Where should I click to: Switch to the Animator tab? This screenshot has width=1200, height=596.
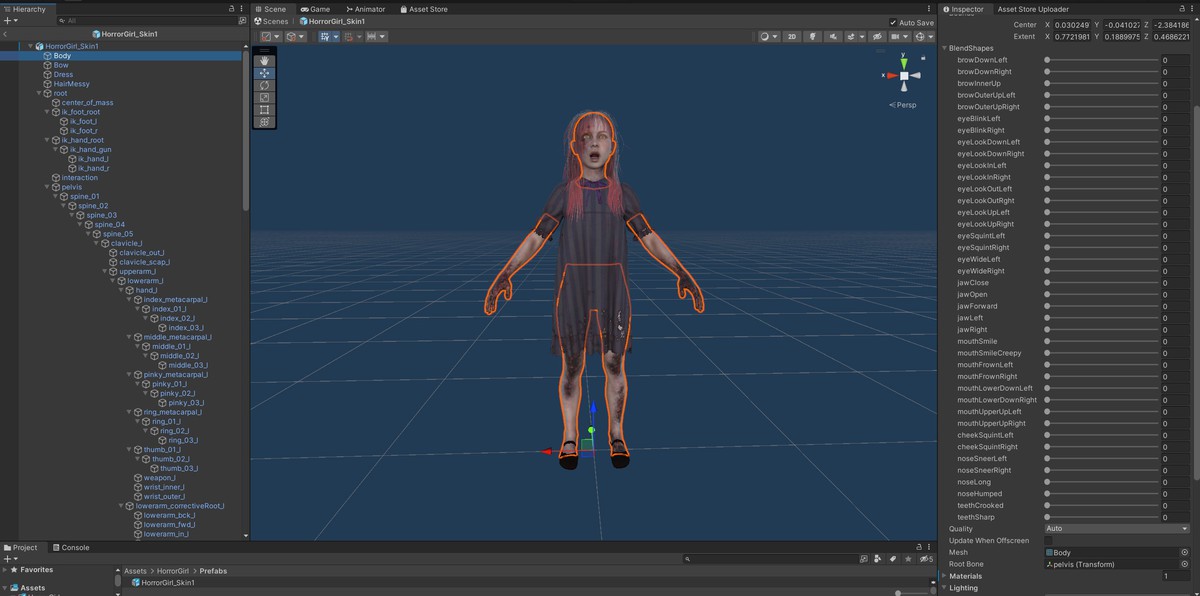(364, 9)
